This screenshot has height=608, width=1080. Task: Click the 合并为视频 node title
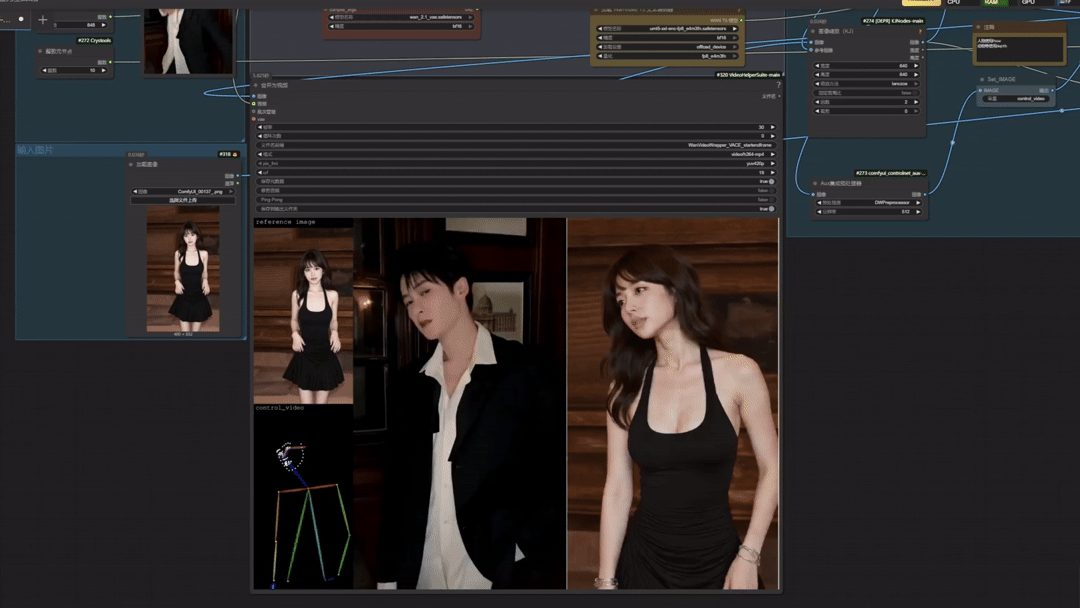[275, 85]
